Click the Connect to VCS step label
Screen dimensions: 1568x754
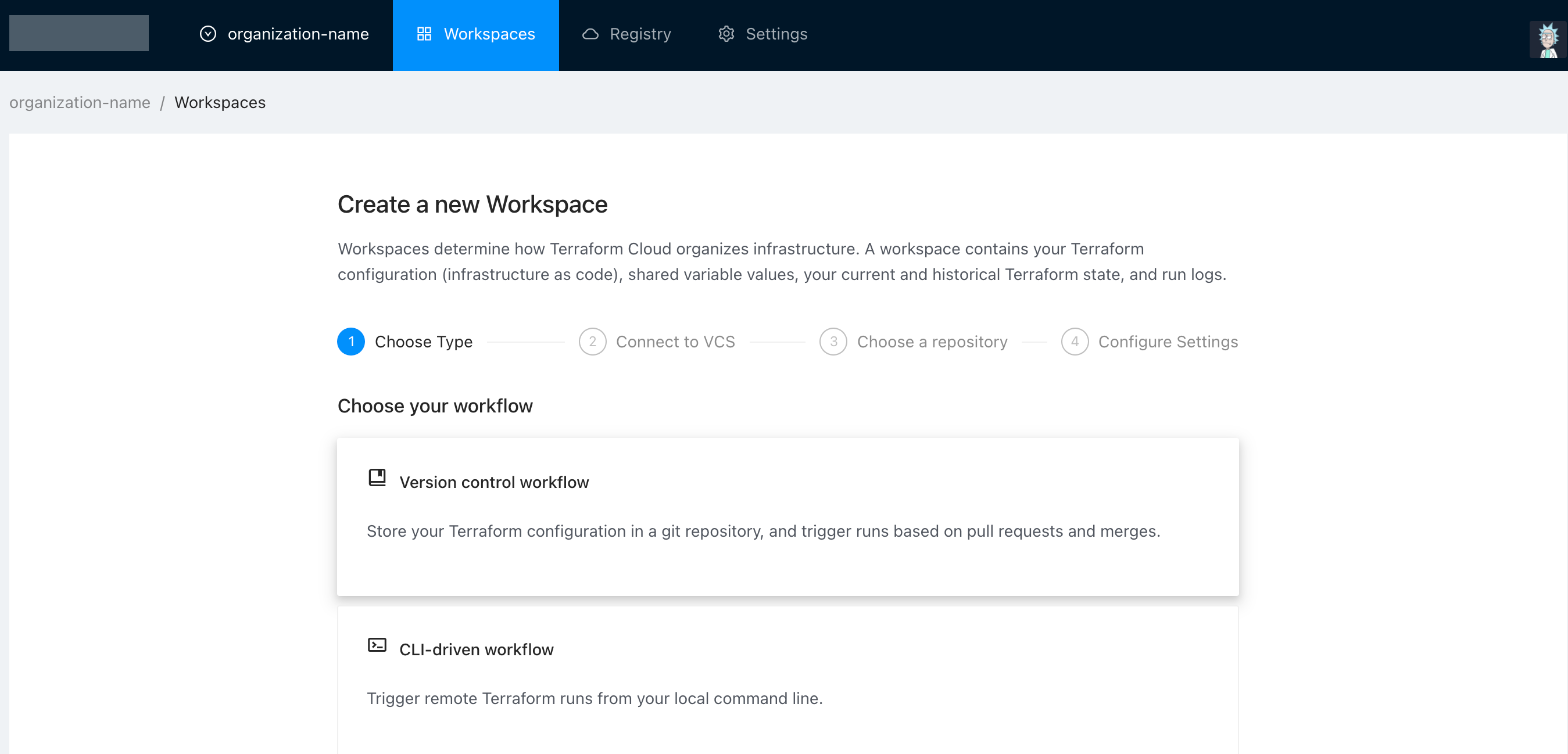click(676, 342)
